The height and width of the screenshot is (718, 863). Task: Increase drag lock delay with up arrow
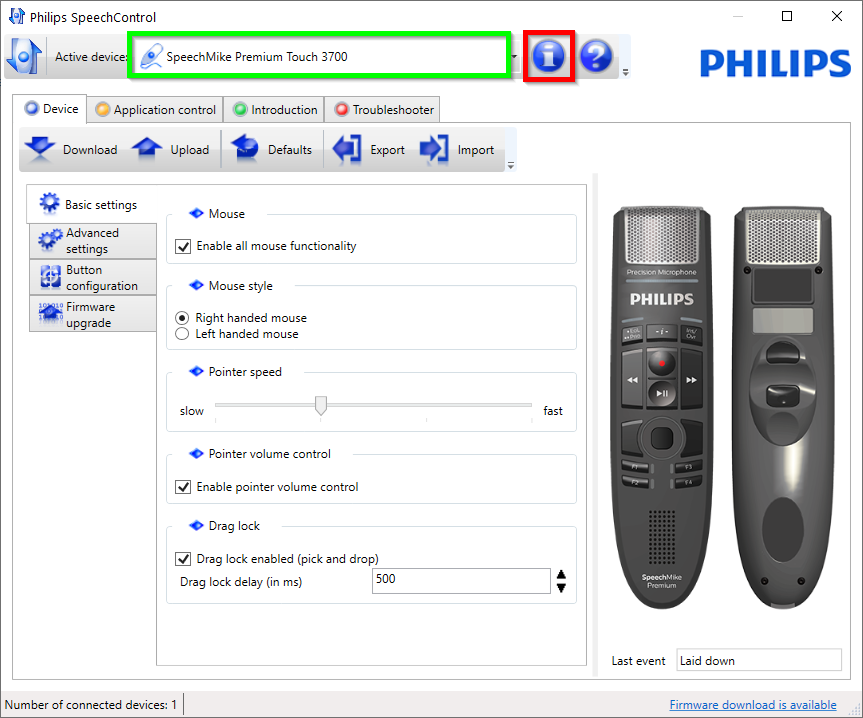pos(561,574)
